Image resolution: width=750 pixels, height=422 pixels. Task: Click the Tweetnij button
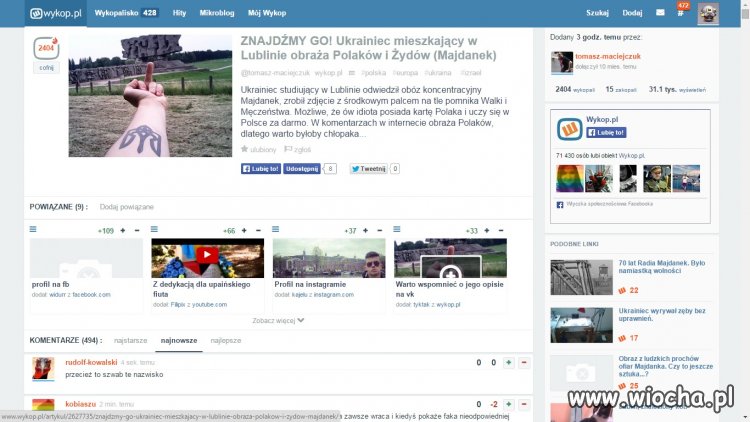pyautogui.click(x=368, y=168)
